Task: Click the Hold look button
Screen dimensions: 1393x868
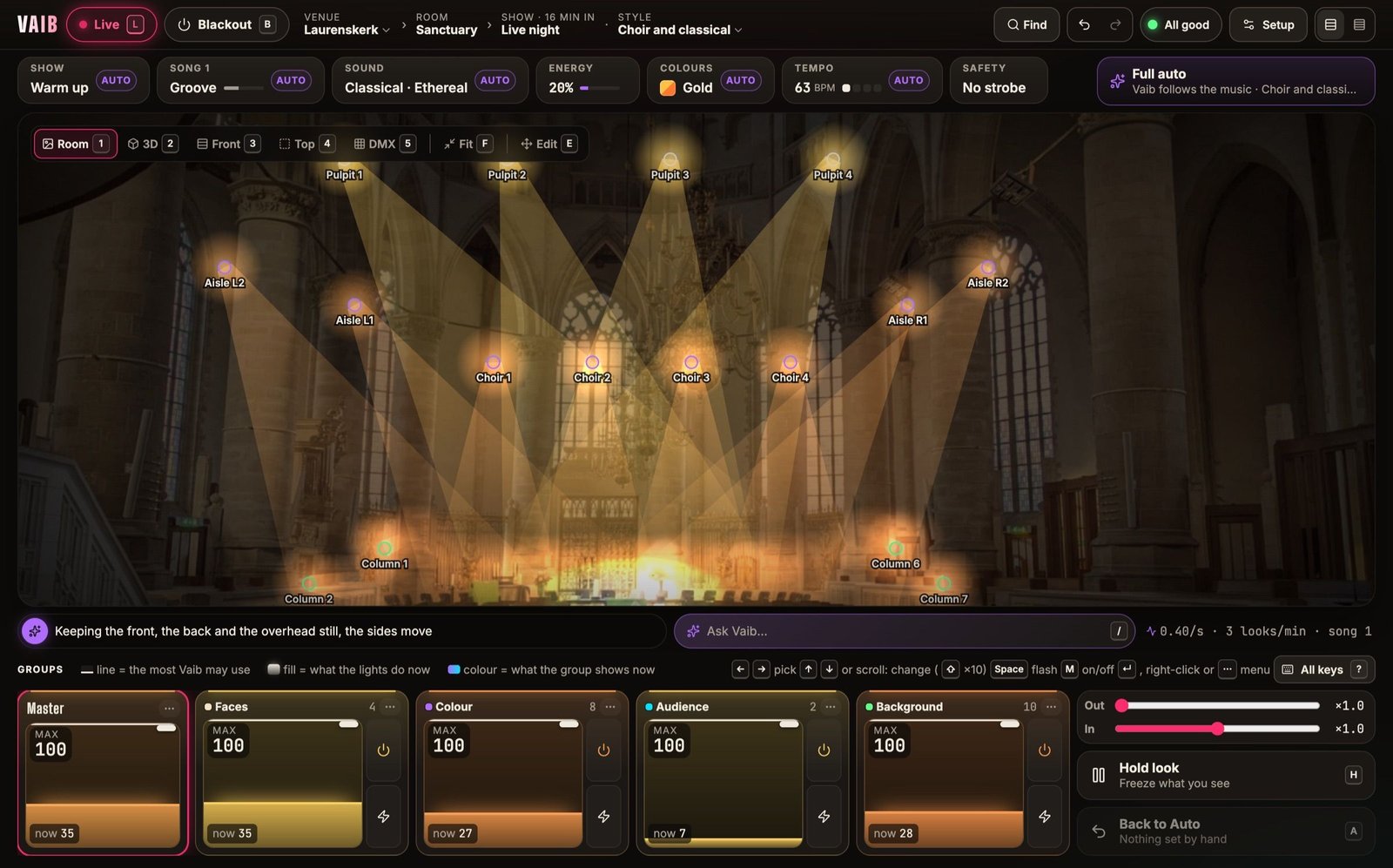Action: [x=1226, y=775]
